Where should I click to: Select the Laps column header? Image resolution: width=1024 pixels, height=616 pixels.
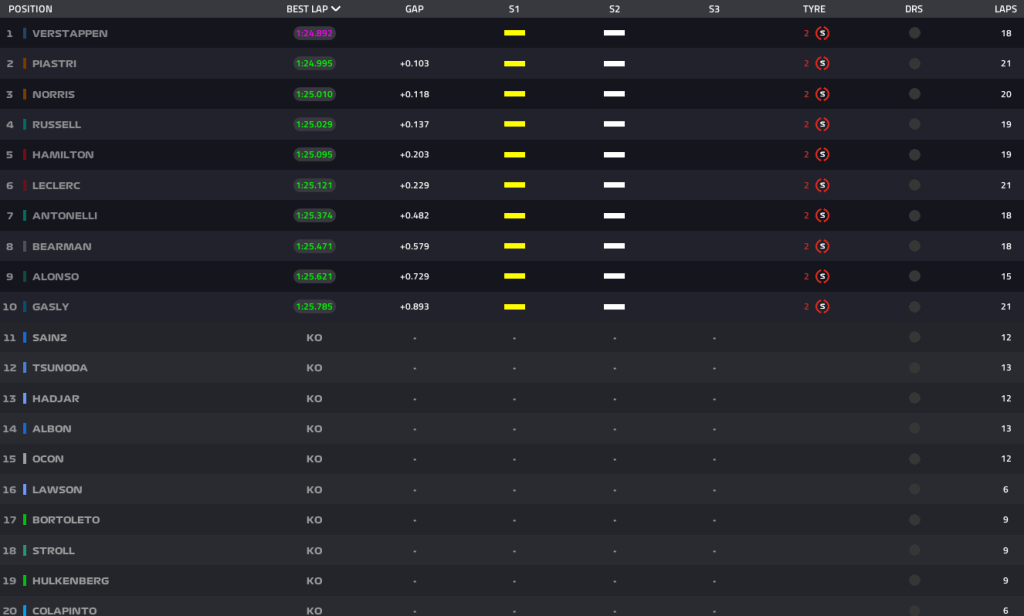1005,9
